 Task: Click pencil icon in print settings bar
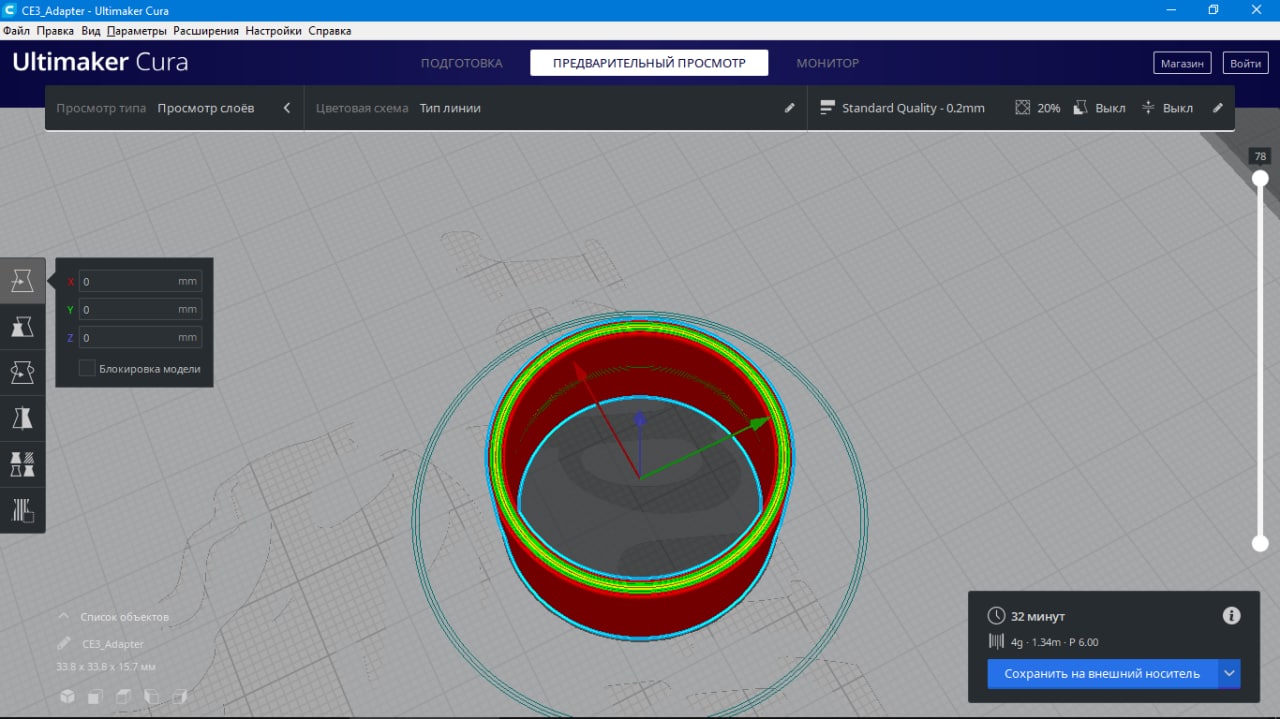coord(1218,108)
